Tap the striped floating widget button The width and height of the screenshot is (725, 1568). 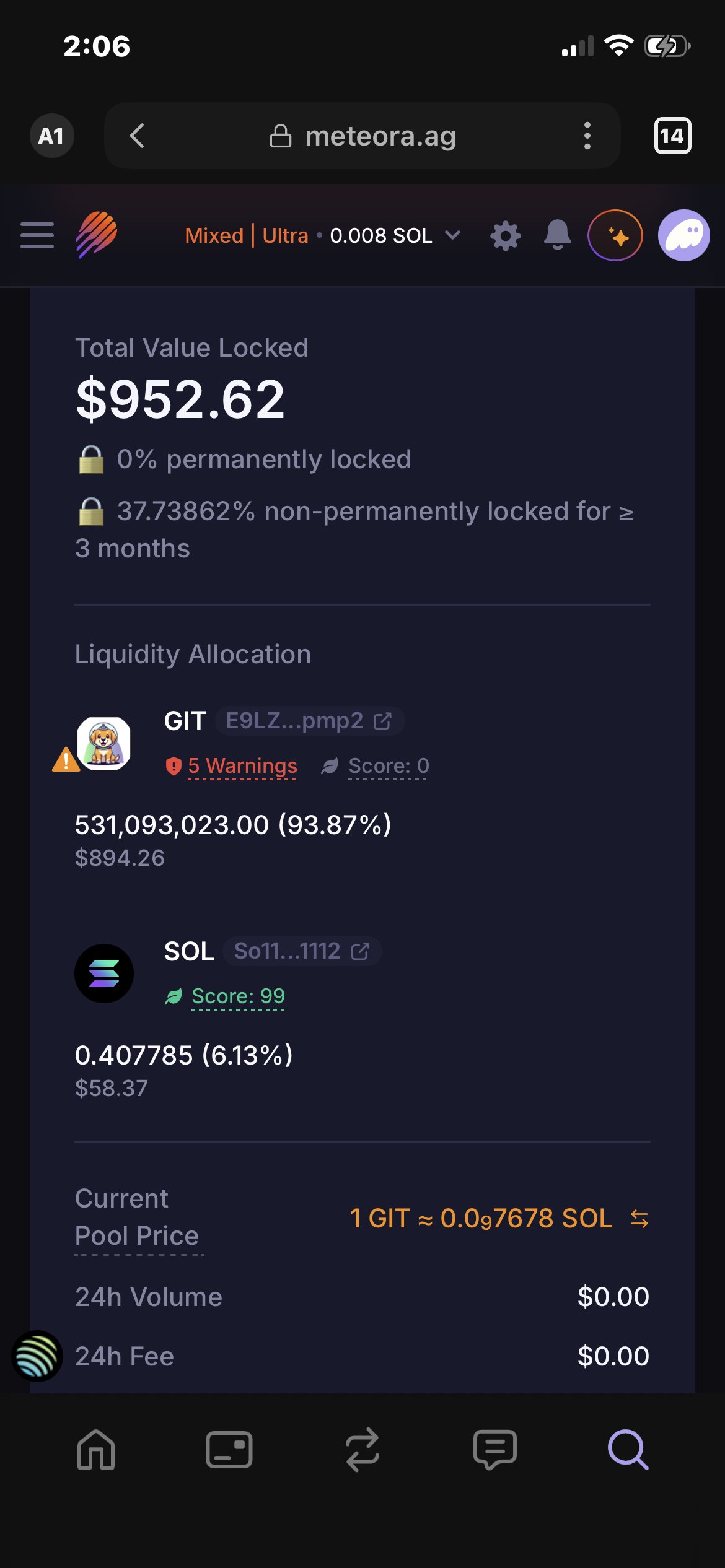point(37,1356)
